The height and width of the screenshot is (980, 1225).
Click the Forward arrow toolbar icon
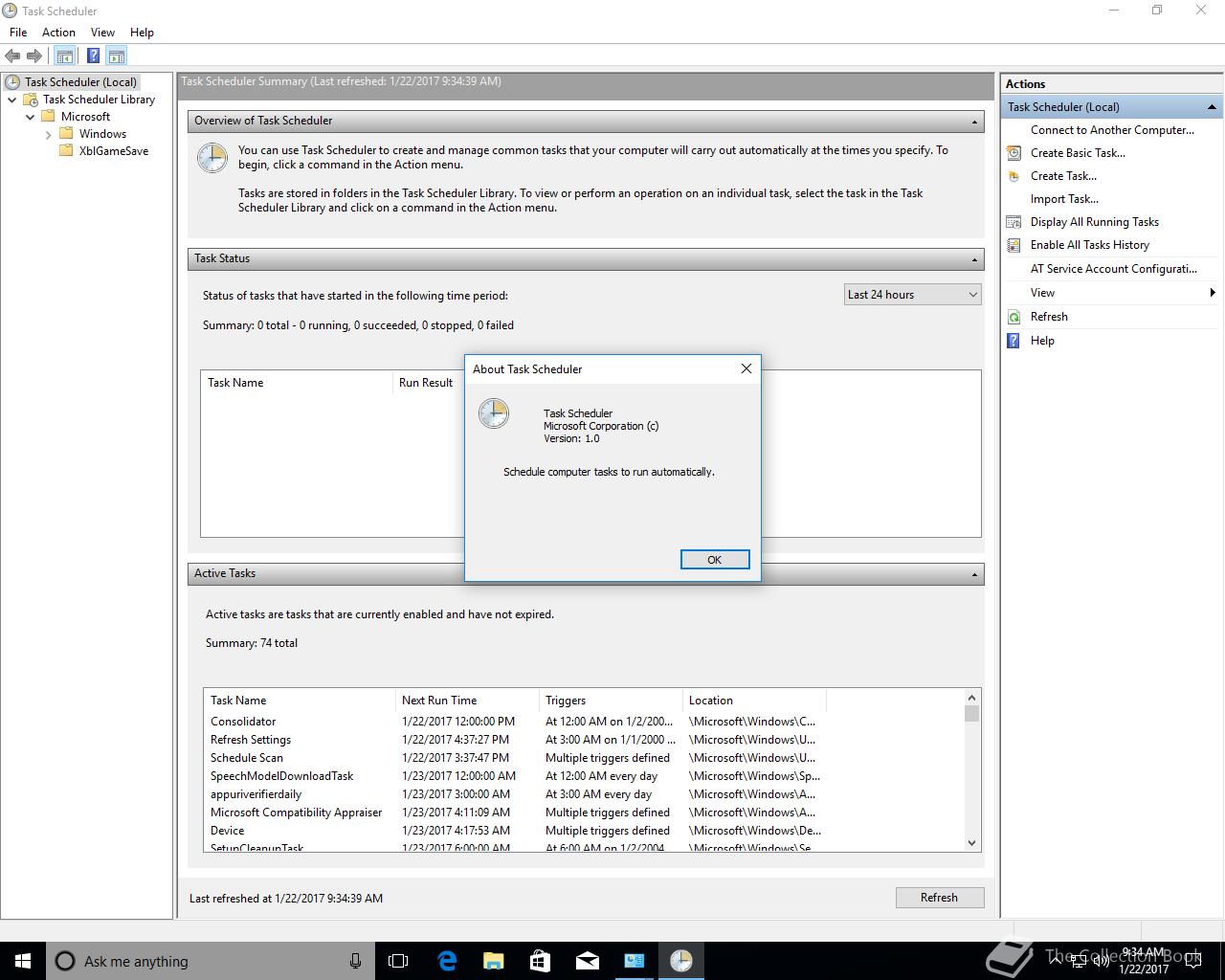[34, 56]
